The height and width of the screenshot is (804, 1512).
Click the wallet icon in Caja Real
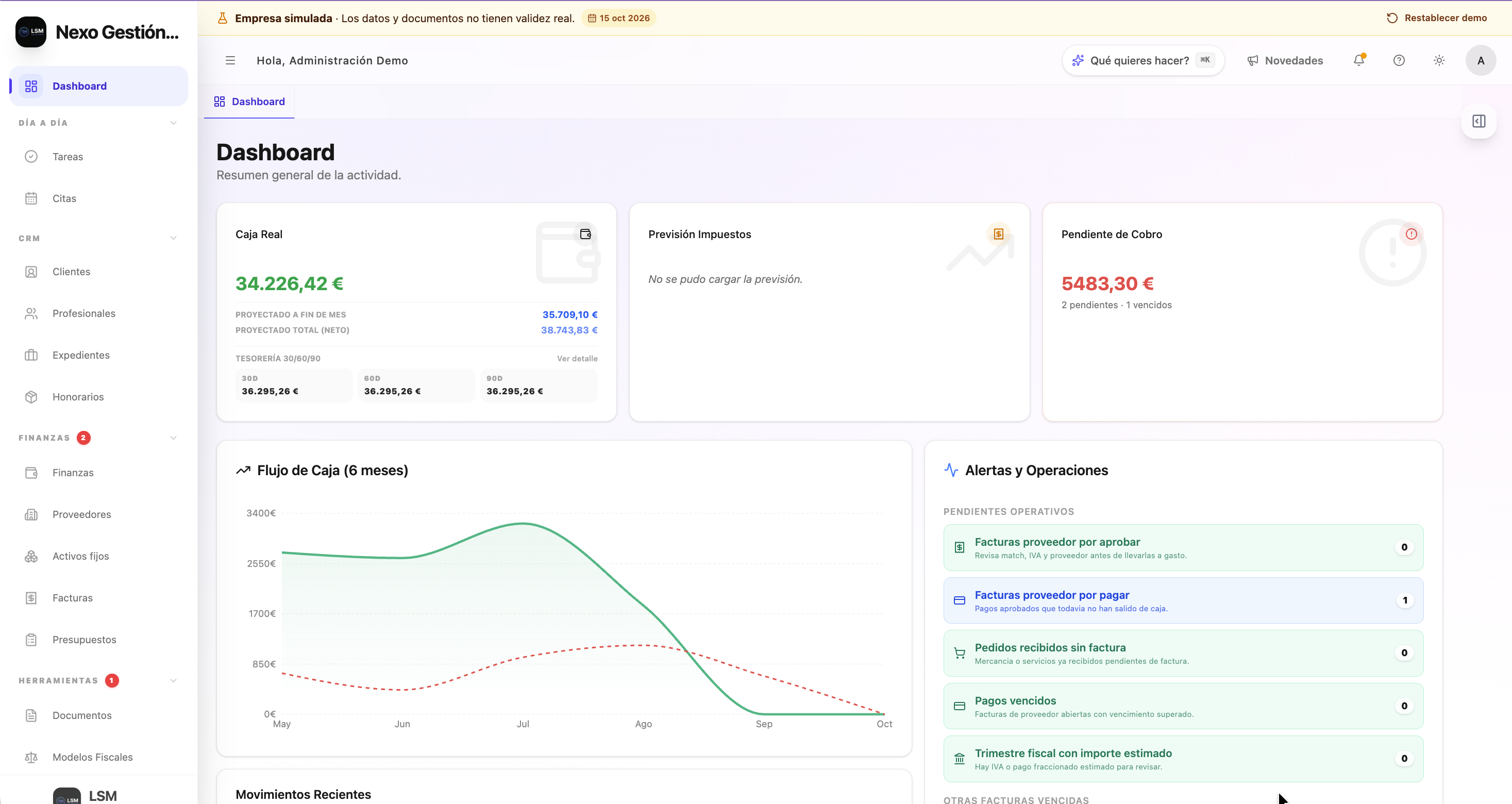[x=585, y=234]
